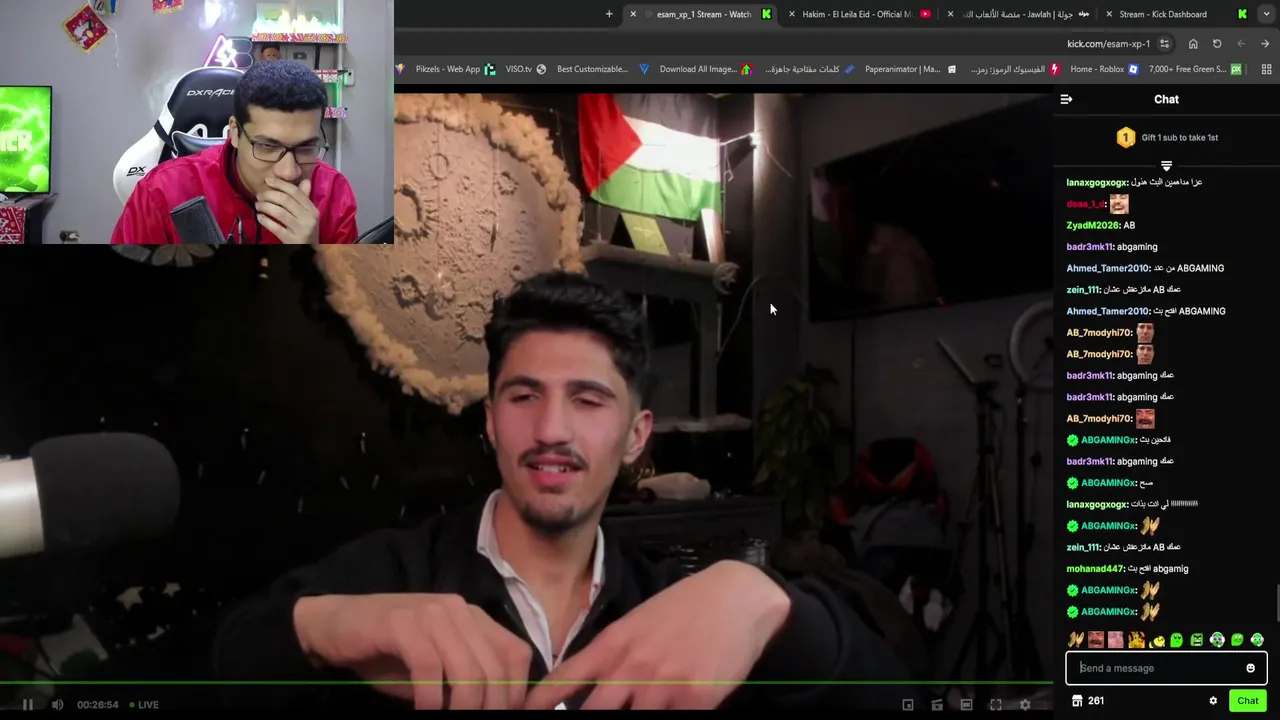Enable picture-in-picture mini player

(908, 704)
